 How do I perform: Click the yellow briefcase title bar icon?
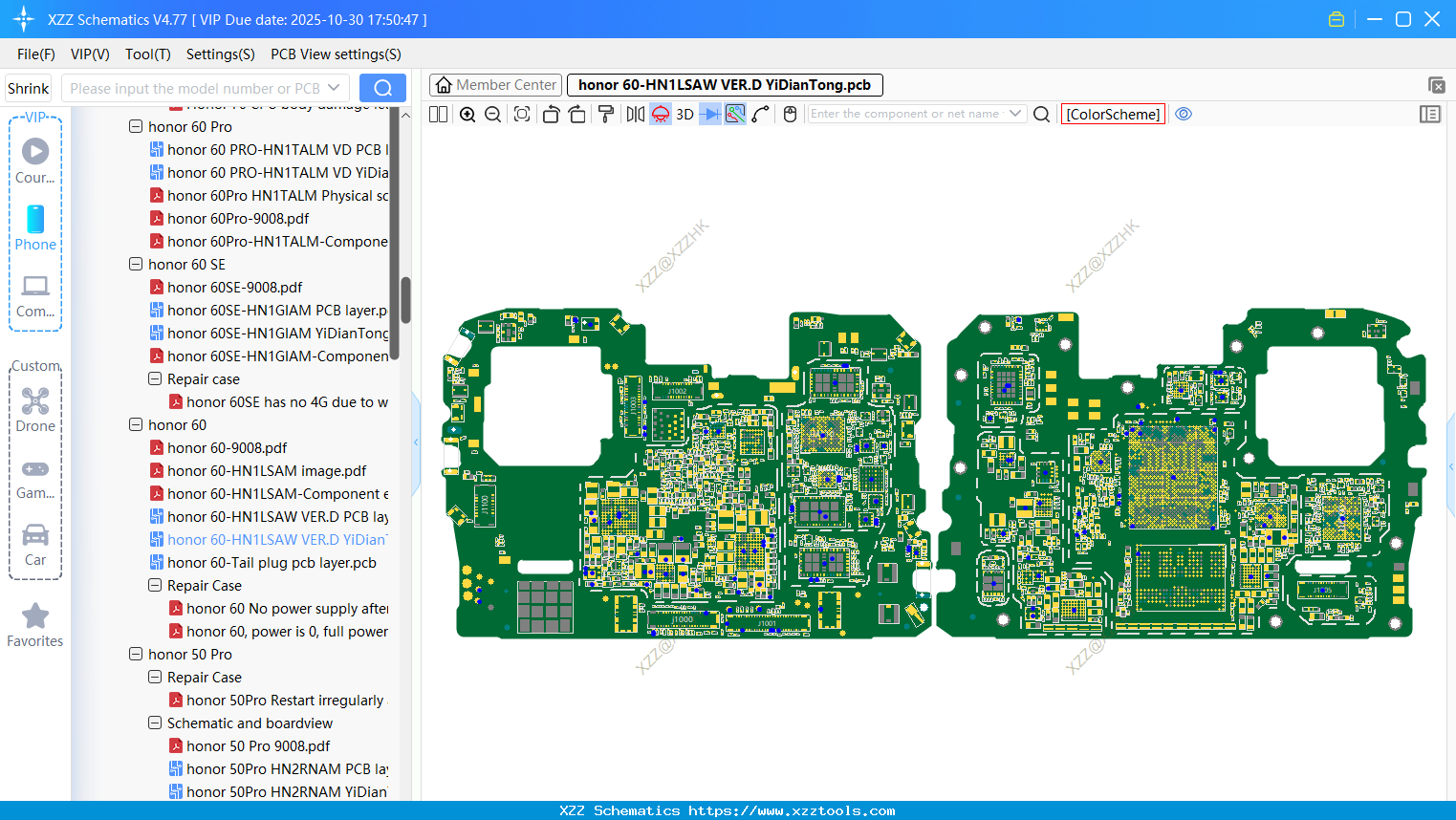(1336, 19)
